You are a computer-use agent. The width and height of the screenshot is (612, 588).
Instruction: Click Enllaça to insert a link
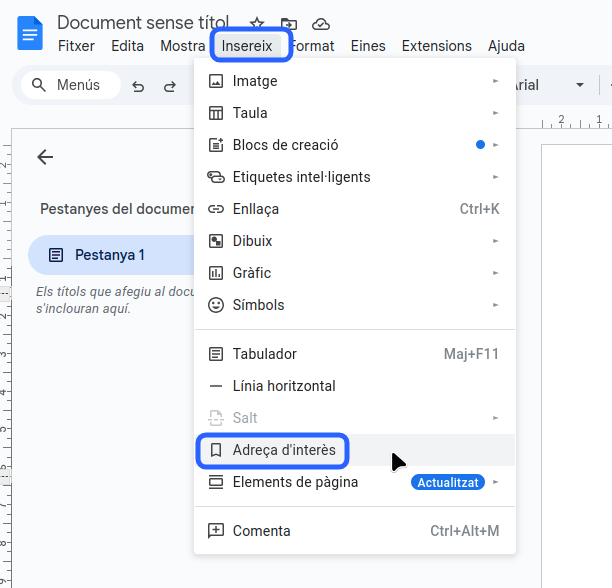point(255,209)
